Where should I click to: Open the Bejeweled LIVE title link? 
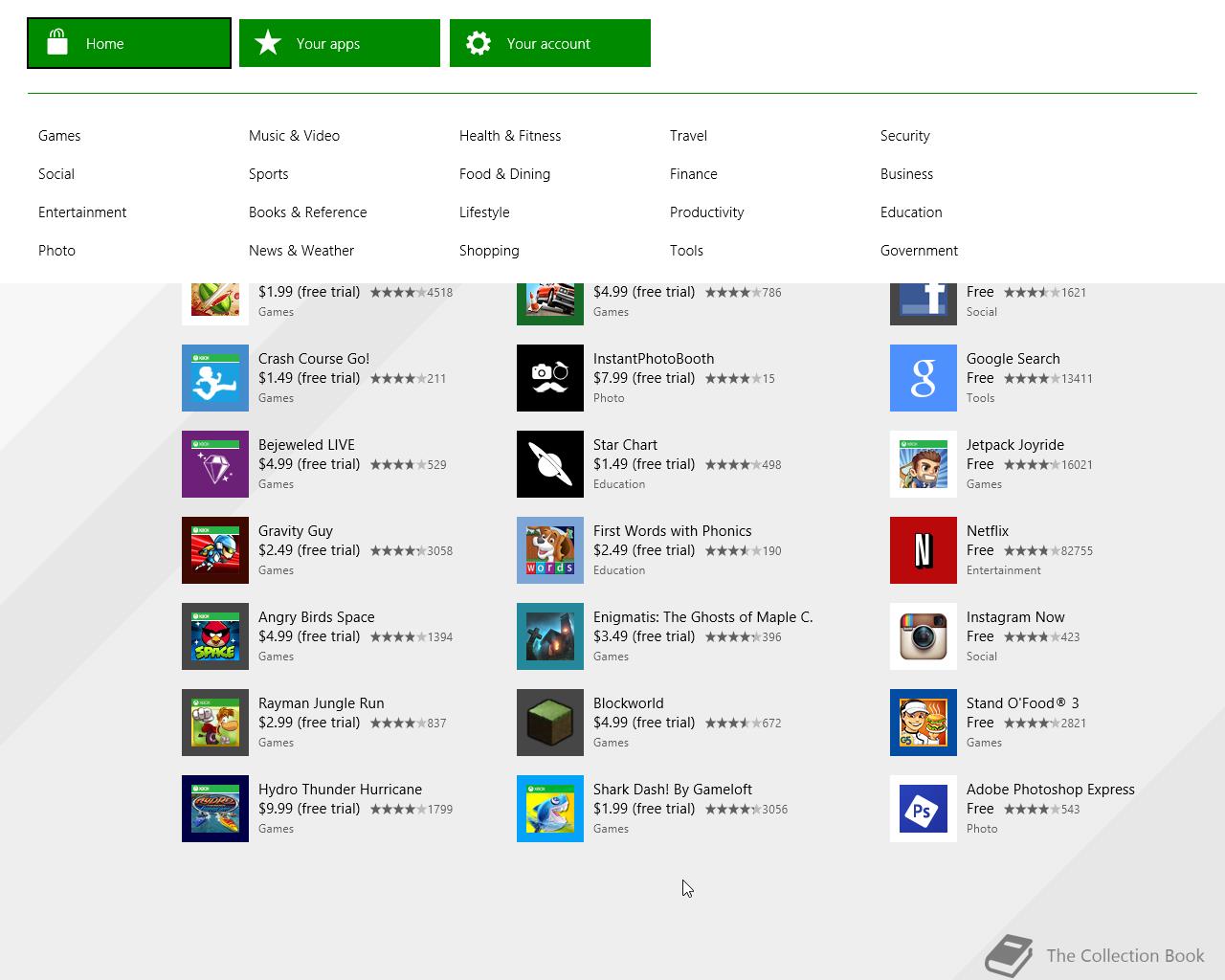point(306,445)
